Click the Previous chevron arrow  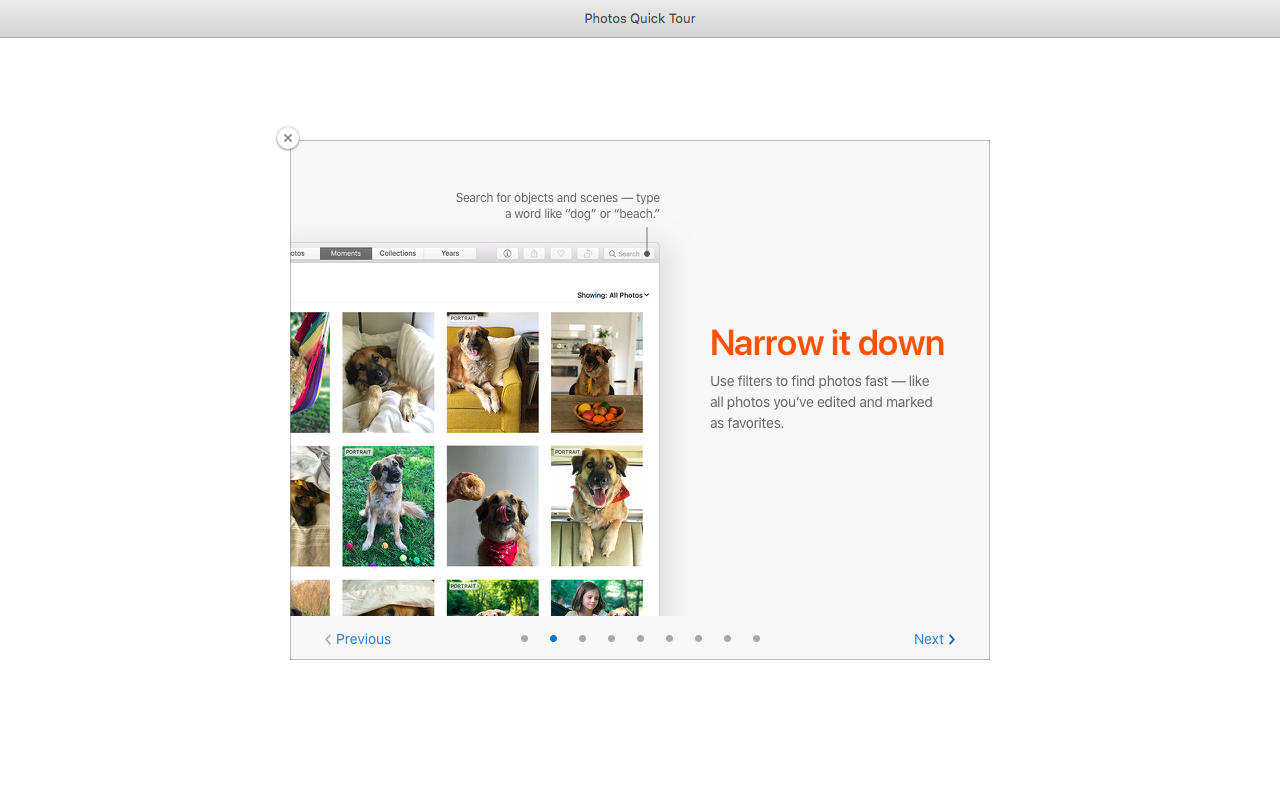click(x=328, y=640)
